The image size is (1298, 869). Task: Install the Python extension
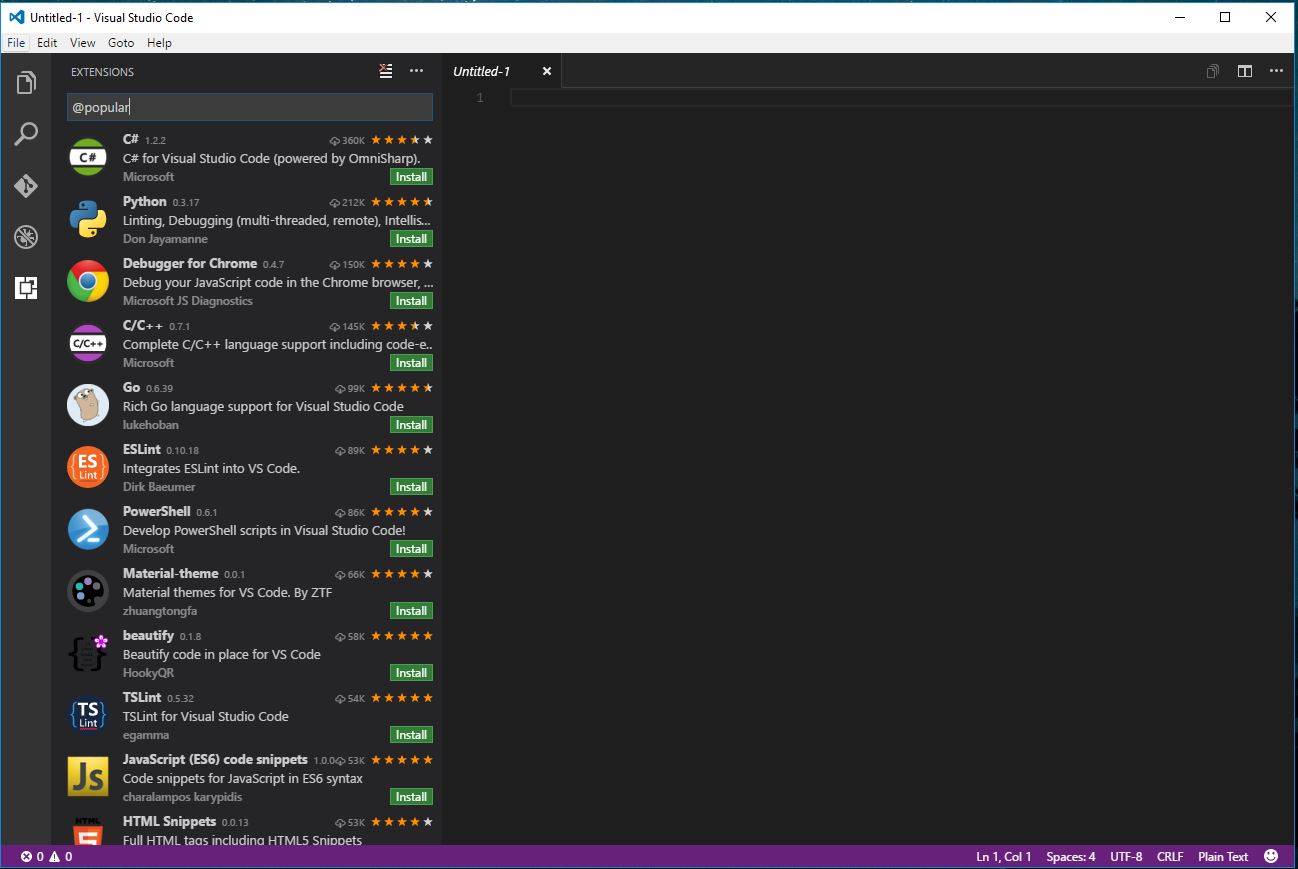411,239
